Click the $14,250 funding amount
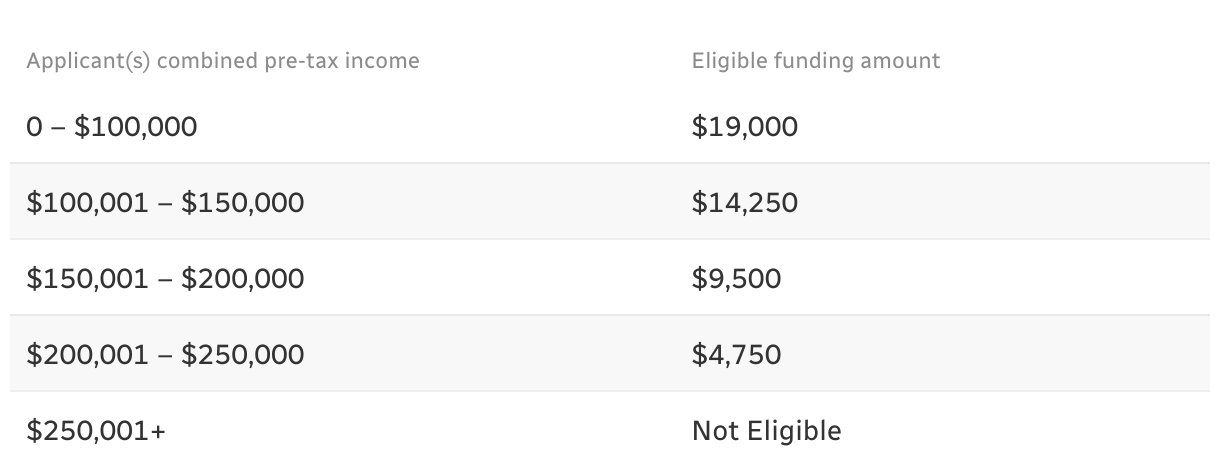Image resolution: width=1220 pixels, height=476 pixels. point(744,203)
